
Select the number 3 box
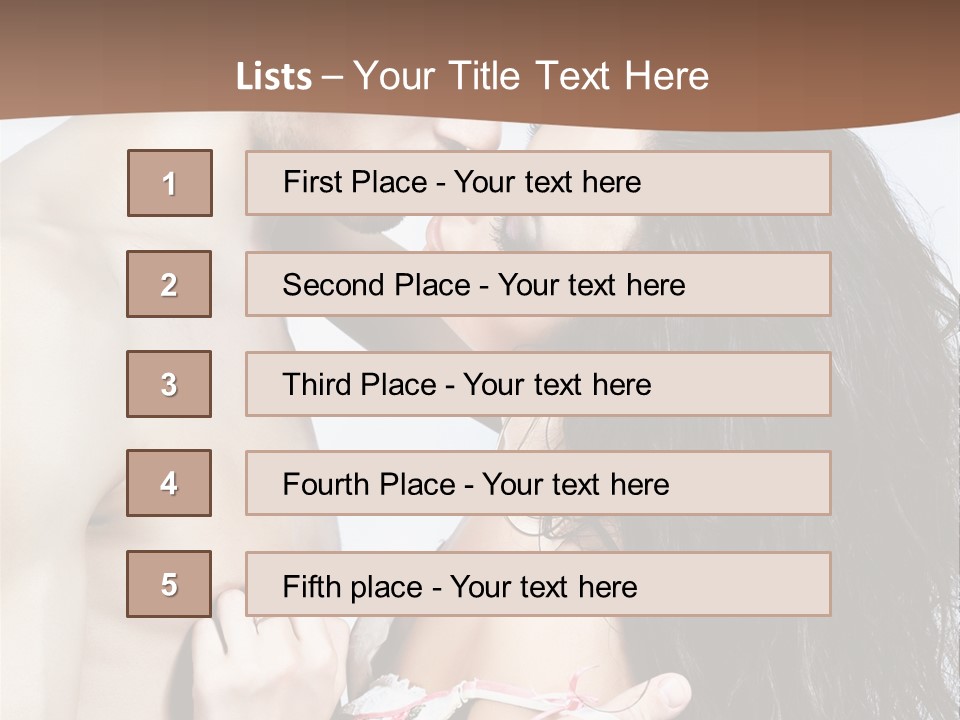[x=169, y=384]
